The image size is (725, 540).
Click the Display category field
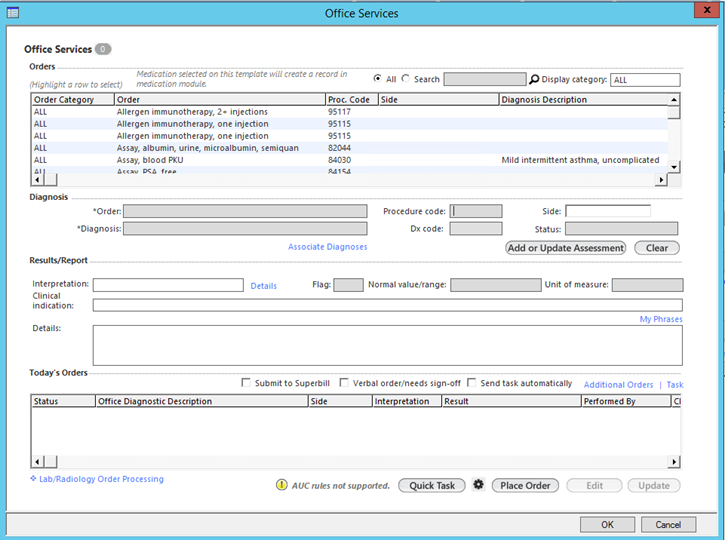tap(645, 80)
